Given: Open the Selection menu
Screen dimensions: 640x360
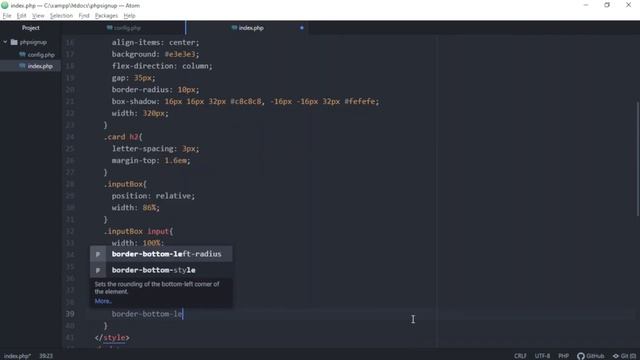Looking at the screenshot, I should coord(61,16).
